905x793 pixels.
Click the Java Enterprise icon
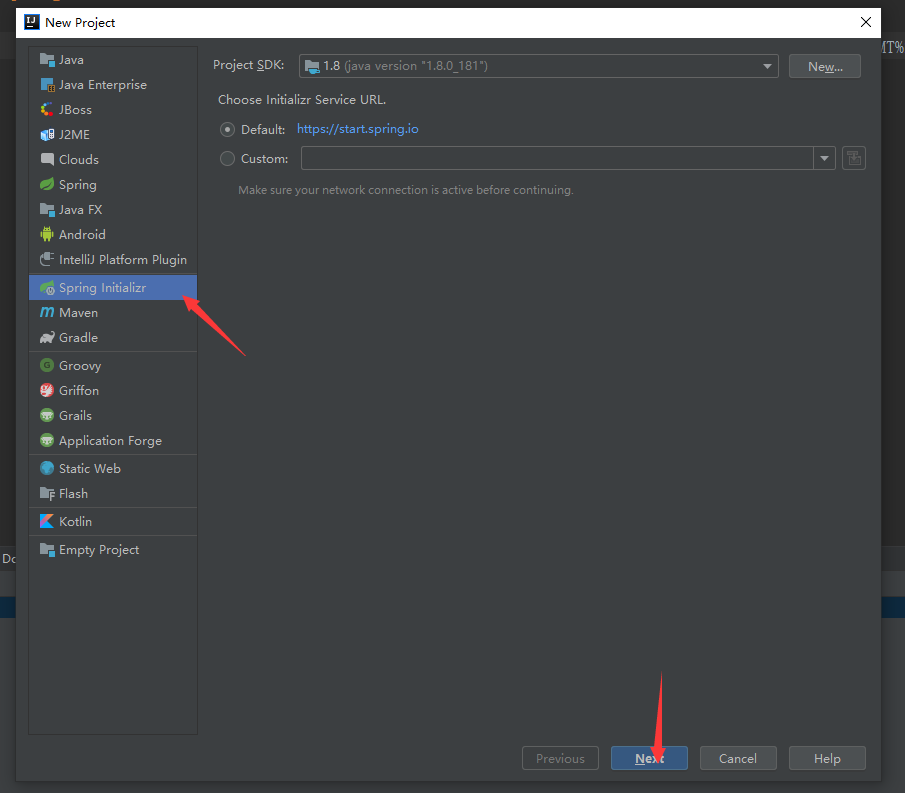(x=47, y=85)
